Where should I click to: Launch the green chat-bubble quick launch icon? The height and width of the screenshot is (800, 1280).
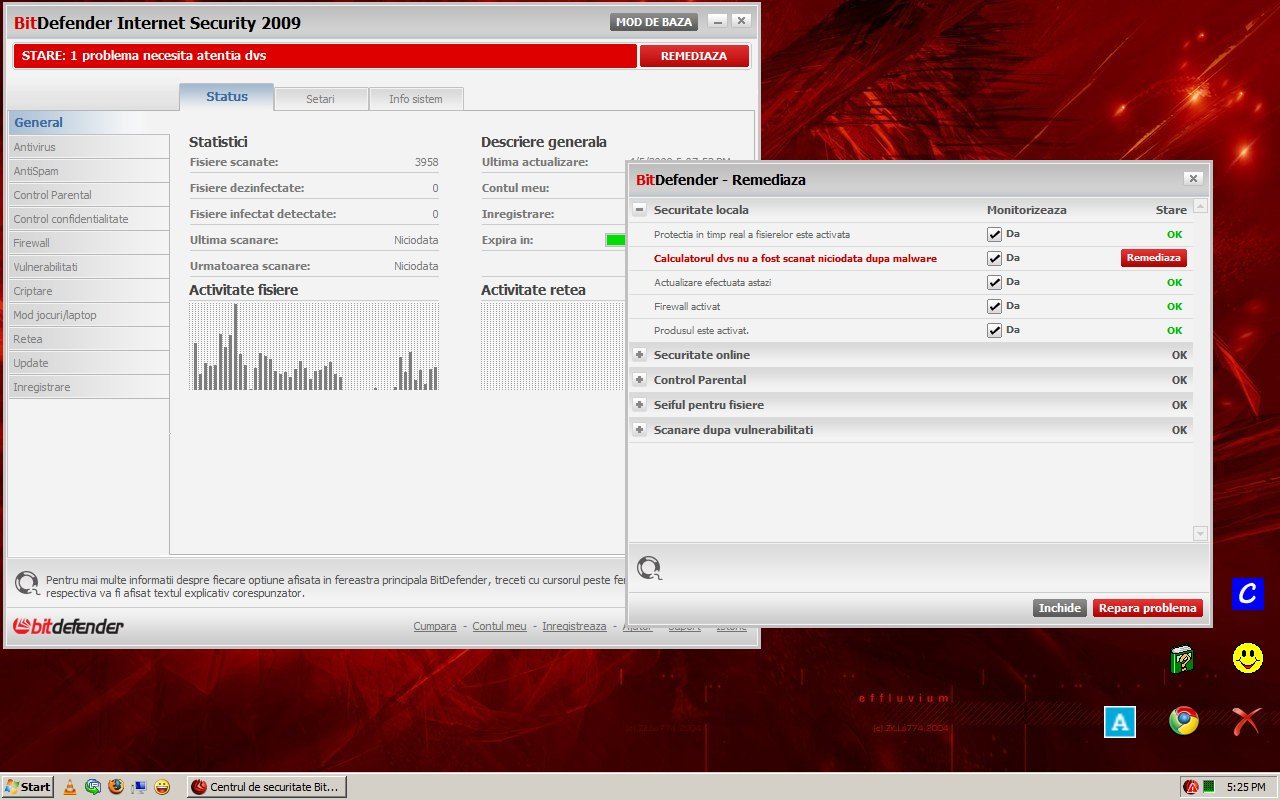pyautogui.click(x=93, y=787)
